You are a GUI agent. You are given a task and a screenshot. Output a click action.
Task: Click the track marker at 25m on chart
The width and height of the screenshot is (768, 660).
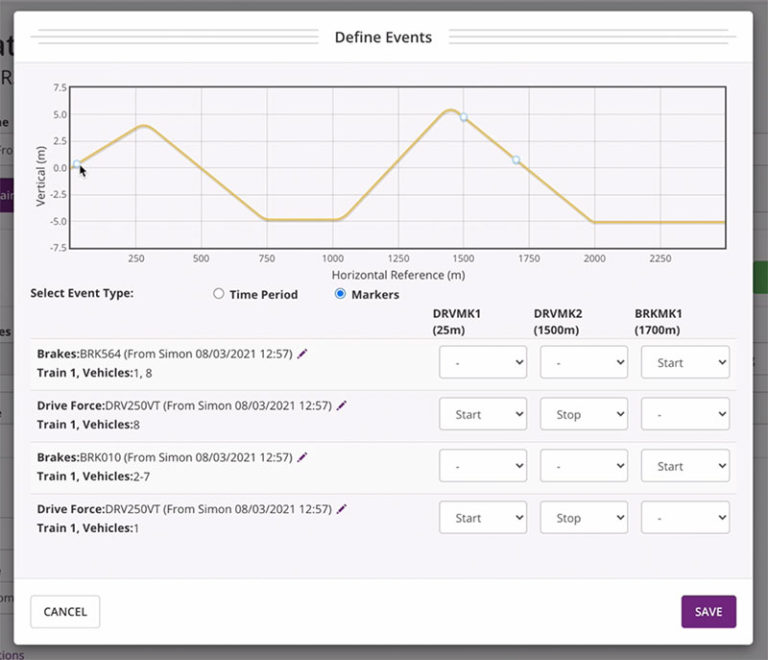[77, 164]
